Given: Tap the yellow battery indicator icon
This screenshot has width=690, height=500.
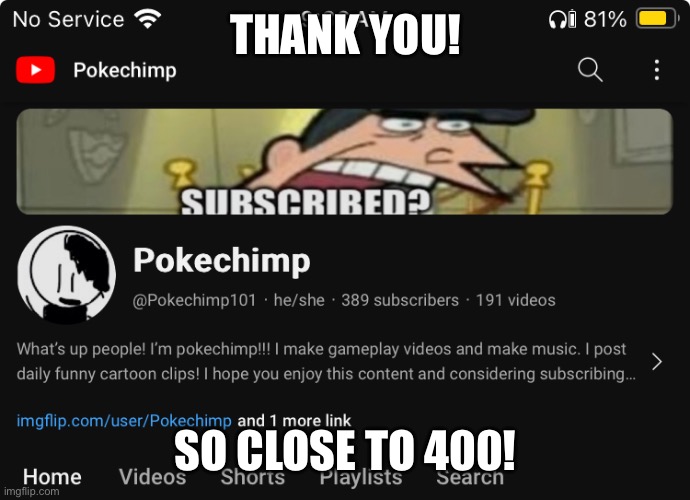Looking at the screenshot, I should coord(657,19).
